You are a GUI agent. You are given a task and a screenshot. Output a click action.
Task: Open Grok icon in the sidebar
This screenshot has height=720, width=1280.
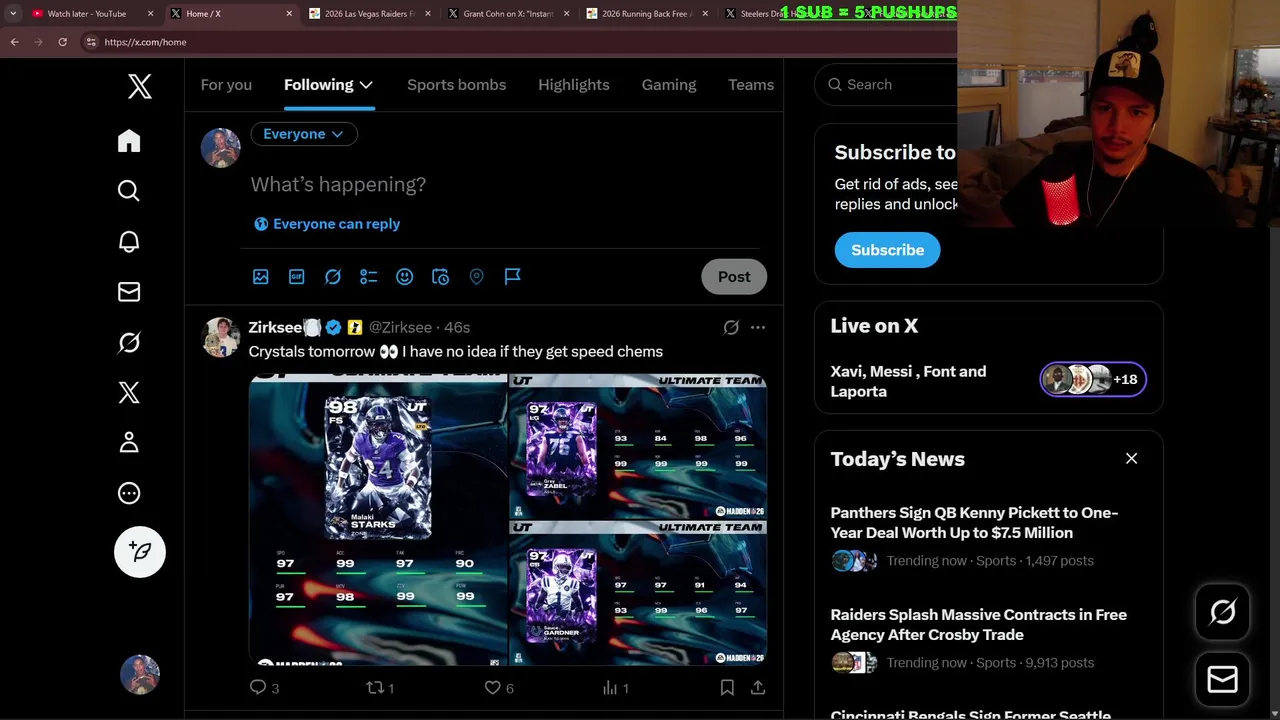[x=129, y=343]
